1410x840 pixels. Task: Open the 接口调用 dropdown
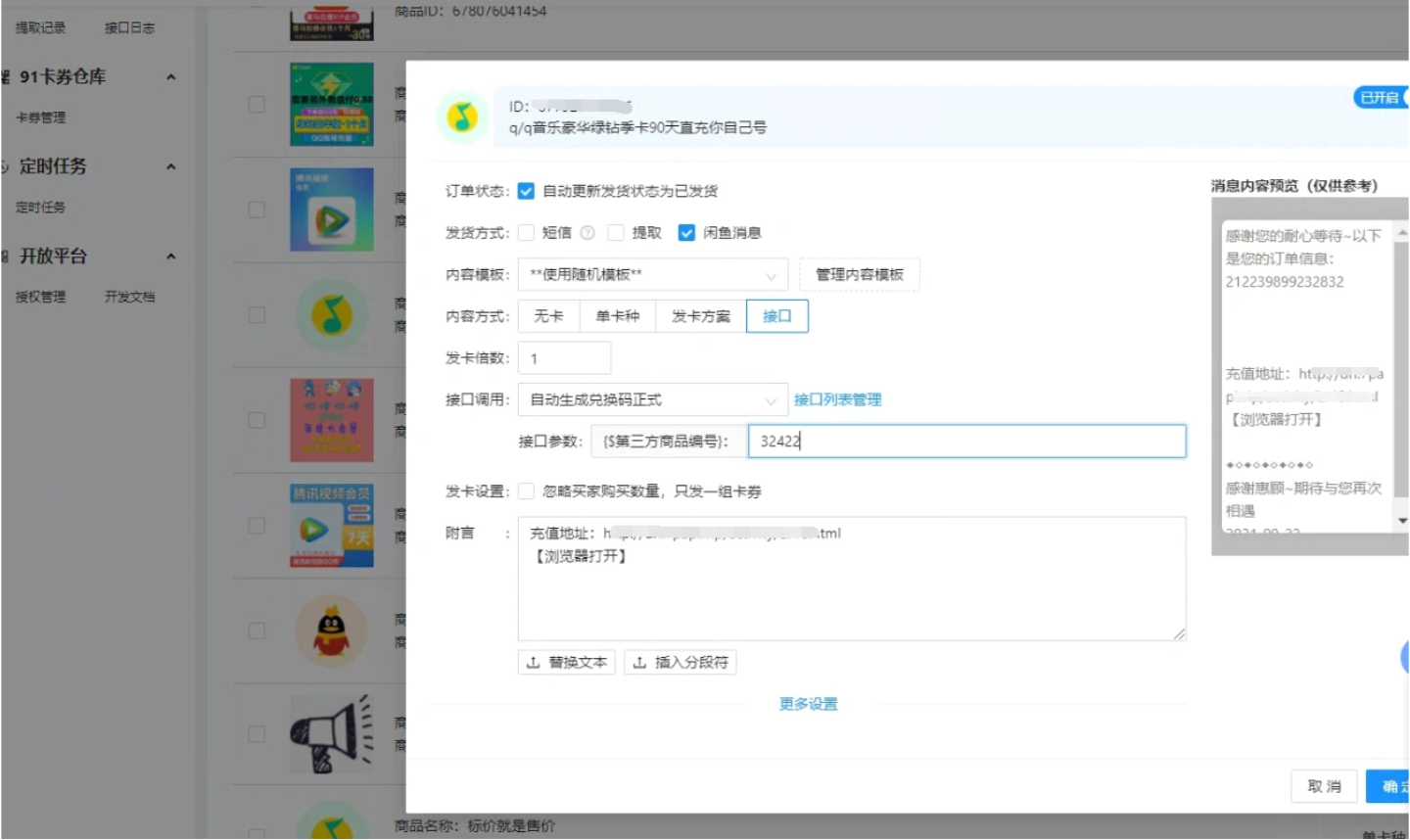click(653, 399)
